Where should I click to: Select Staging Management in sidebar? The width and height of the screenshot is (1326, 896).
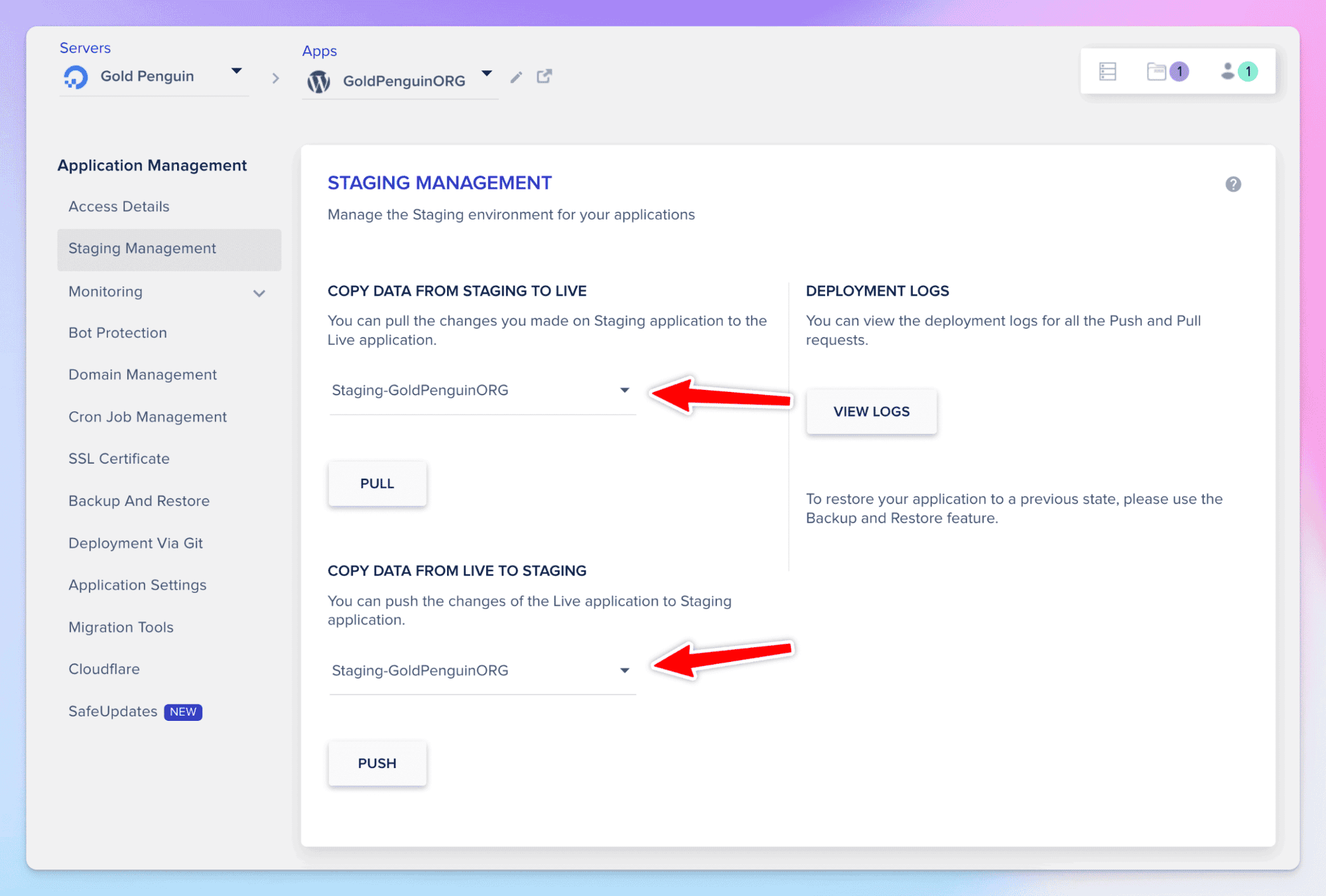(142, 249)
